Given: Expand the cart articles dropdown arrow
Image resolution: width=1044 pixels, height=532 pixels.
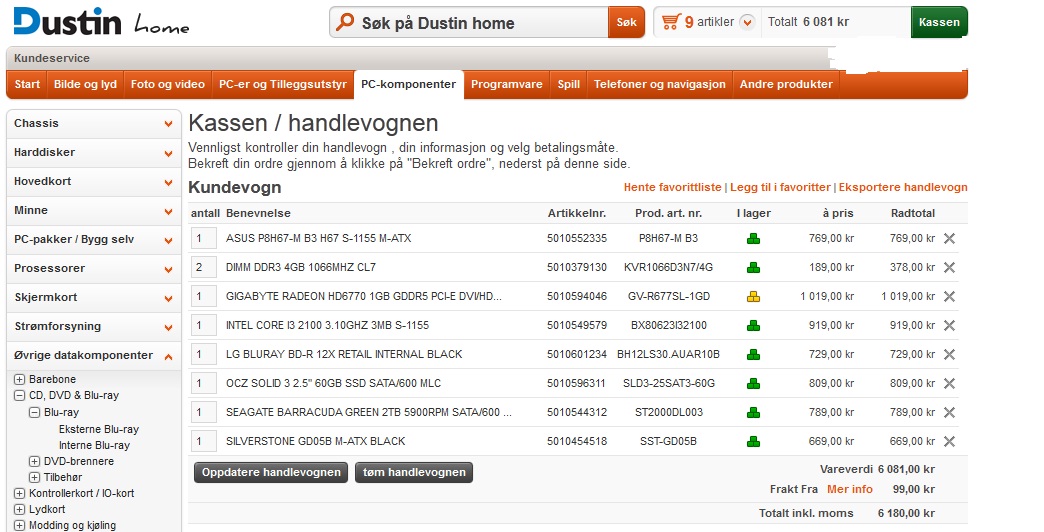Looking at the screenshot, I should pos(747,22).
